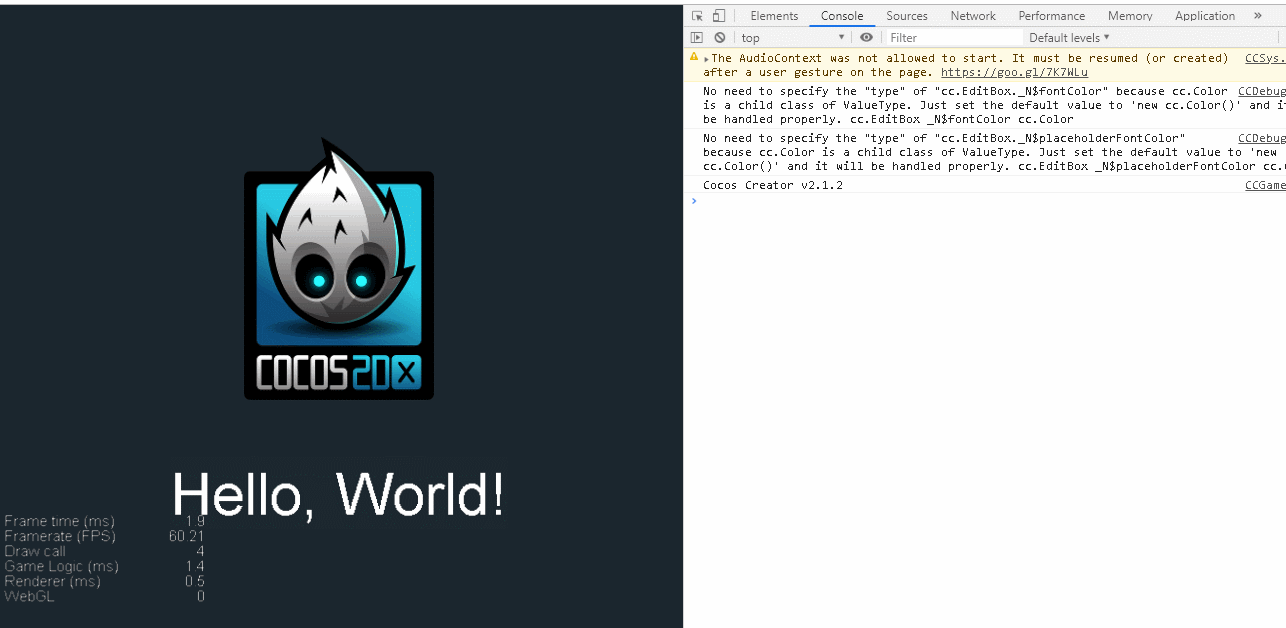Screen dimensions: 1286x628
Task: Open CCDebug link on fontColor message
Action: (1262, 91)
